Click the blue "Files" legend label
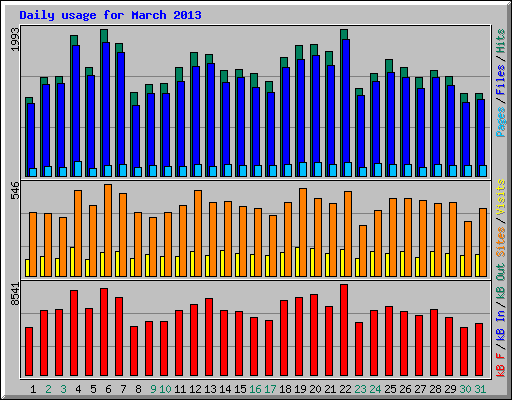The image size is (512, 400). pyautogui.click(x=501, y=80)
